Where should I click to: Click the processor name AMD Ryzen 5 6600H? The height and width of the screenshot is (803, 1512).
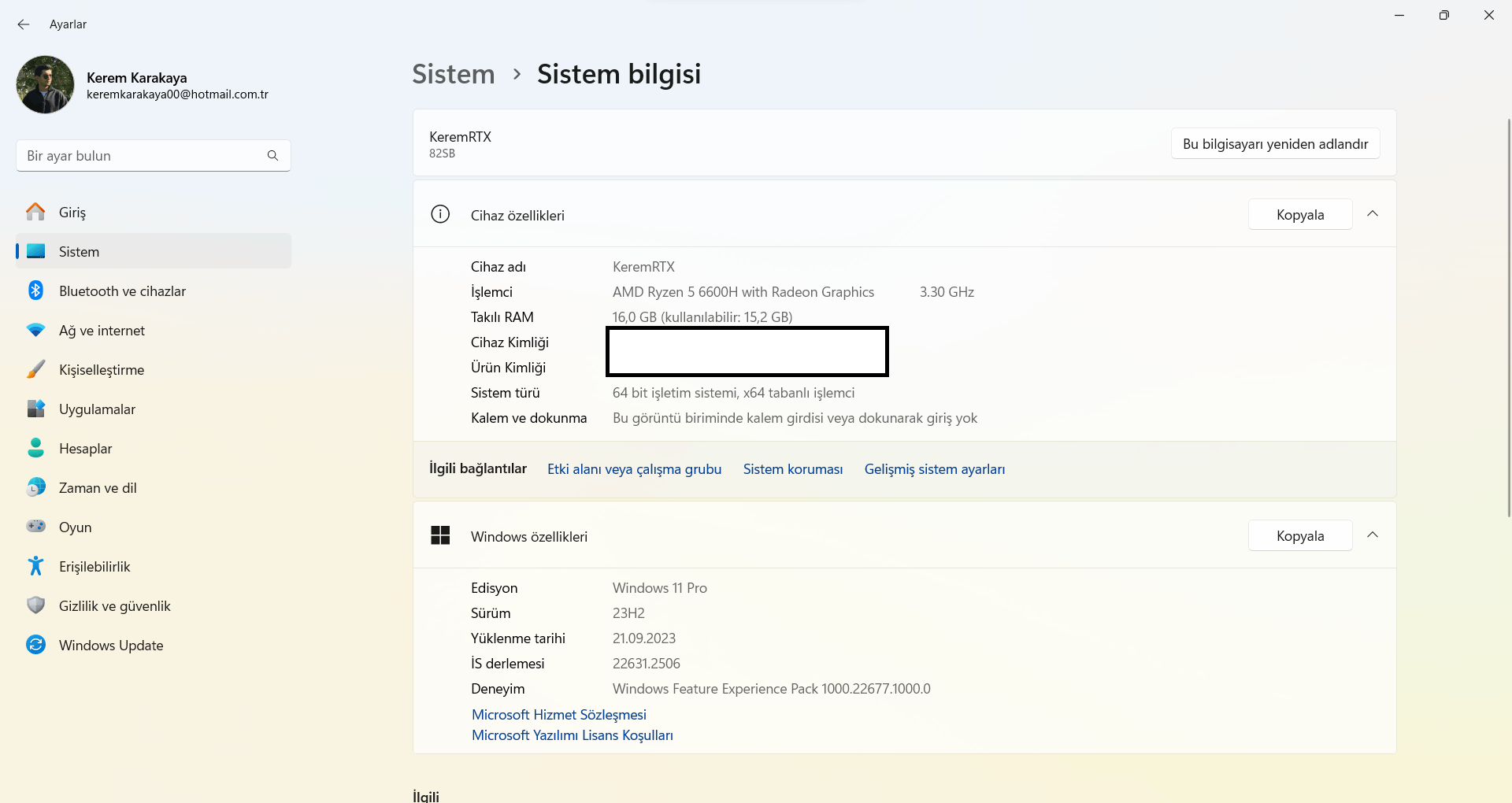(743, 292)
